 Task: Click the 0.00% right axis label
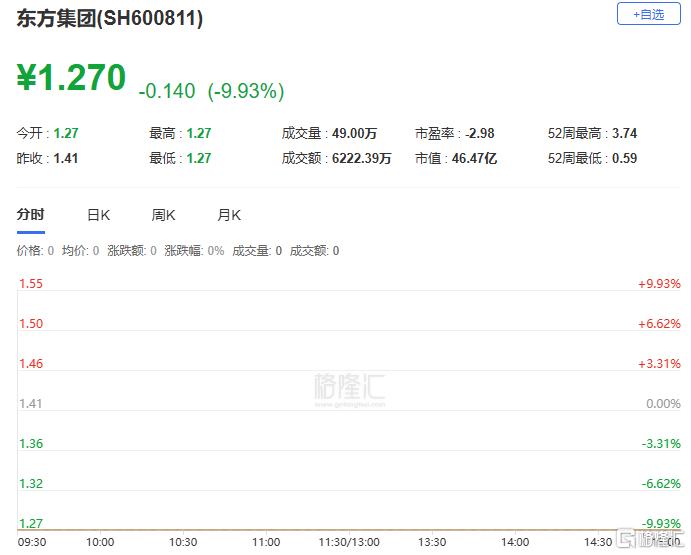663,403
